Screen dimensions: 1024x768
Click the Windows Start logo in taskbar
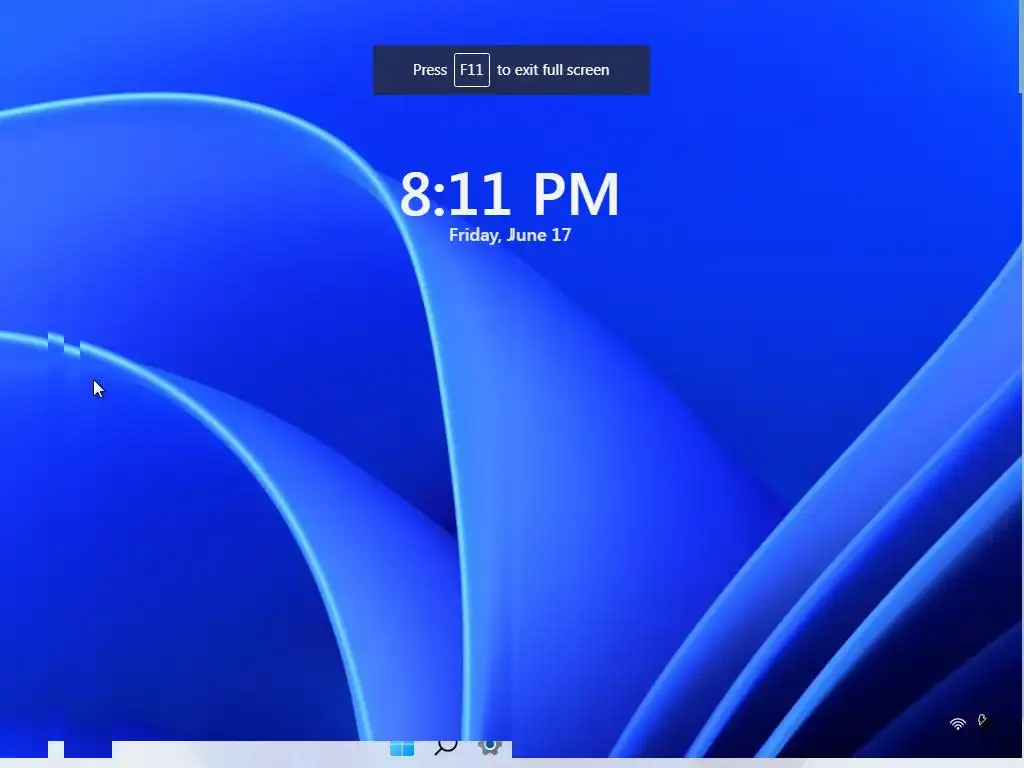402,748
